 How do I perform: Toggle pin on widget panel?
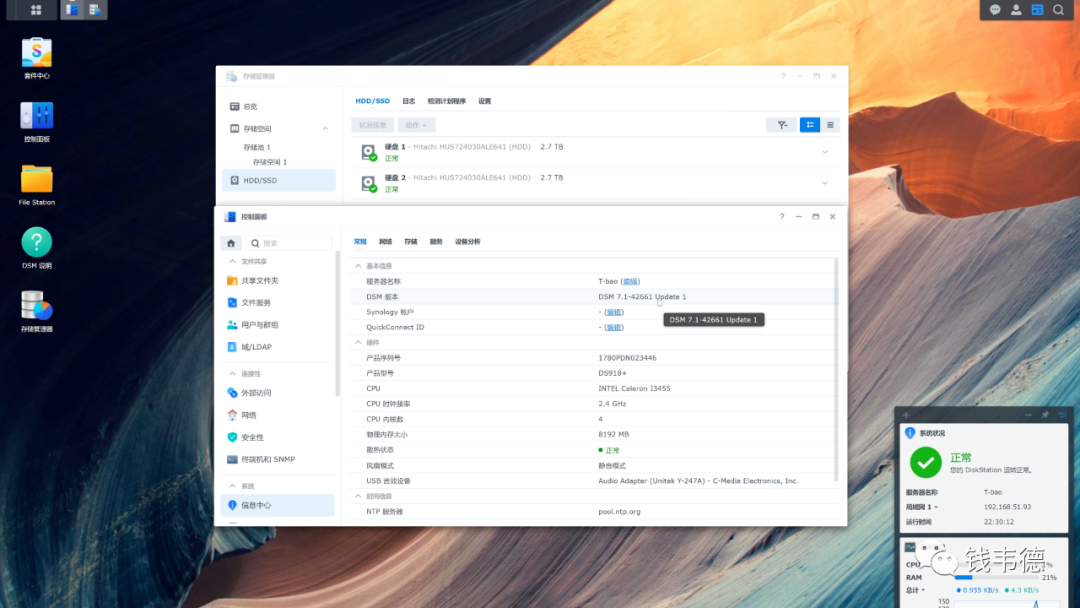(1045, 415)
